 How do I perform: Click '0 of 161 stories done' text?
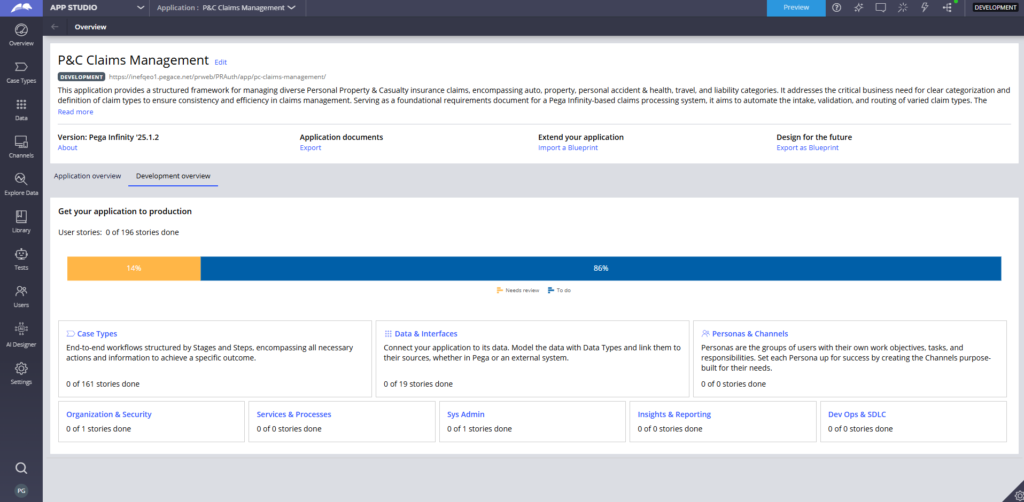click(103, 384)
